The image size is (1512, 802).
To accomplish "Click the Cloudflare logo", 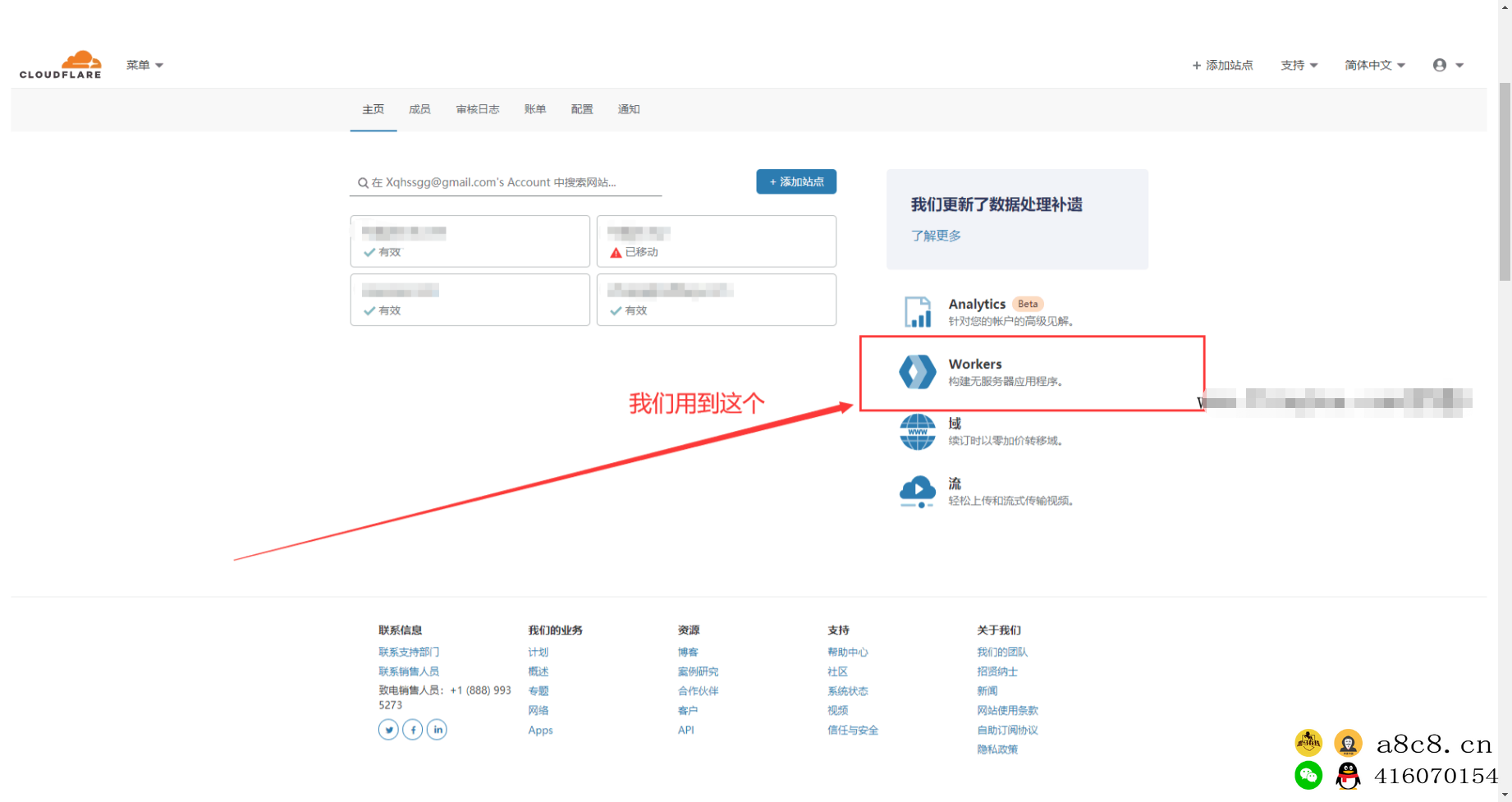I will point(61,64).
